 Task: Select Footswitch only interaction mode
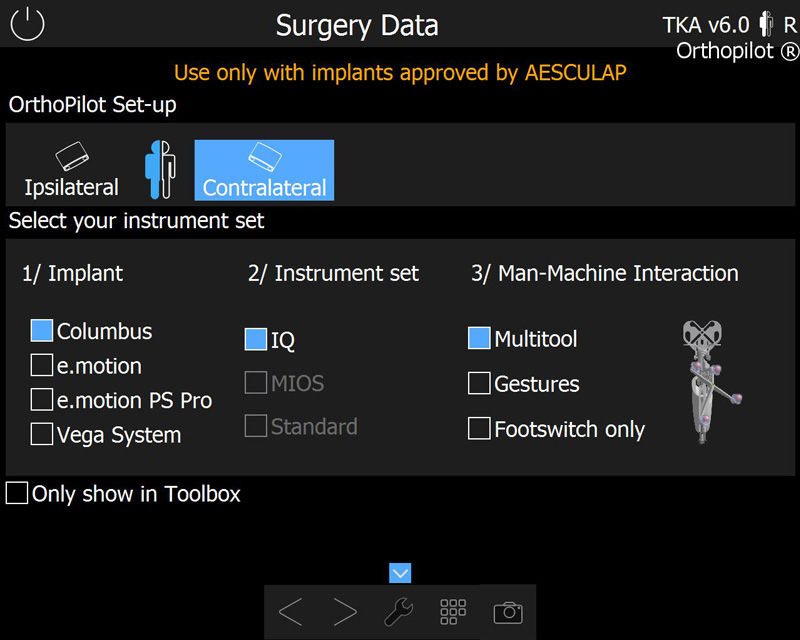pos(477,428)
